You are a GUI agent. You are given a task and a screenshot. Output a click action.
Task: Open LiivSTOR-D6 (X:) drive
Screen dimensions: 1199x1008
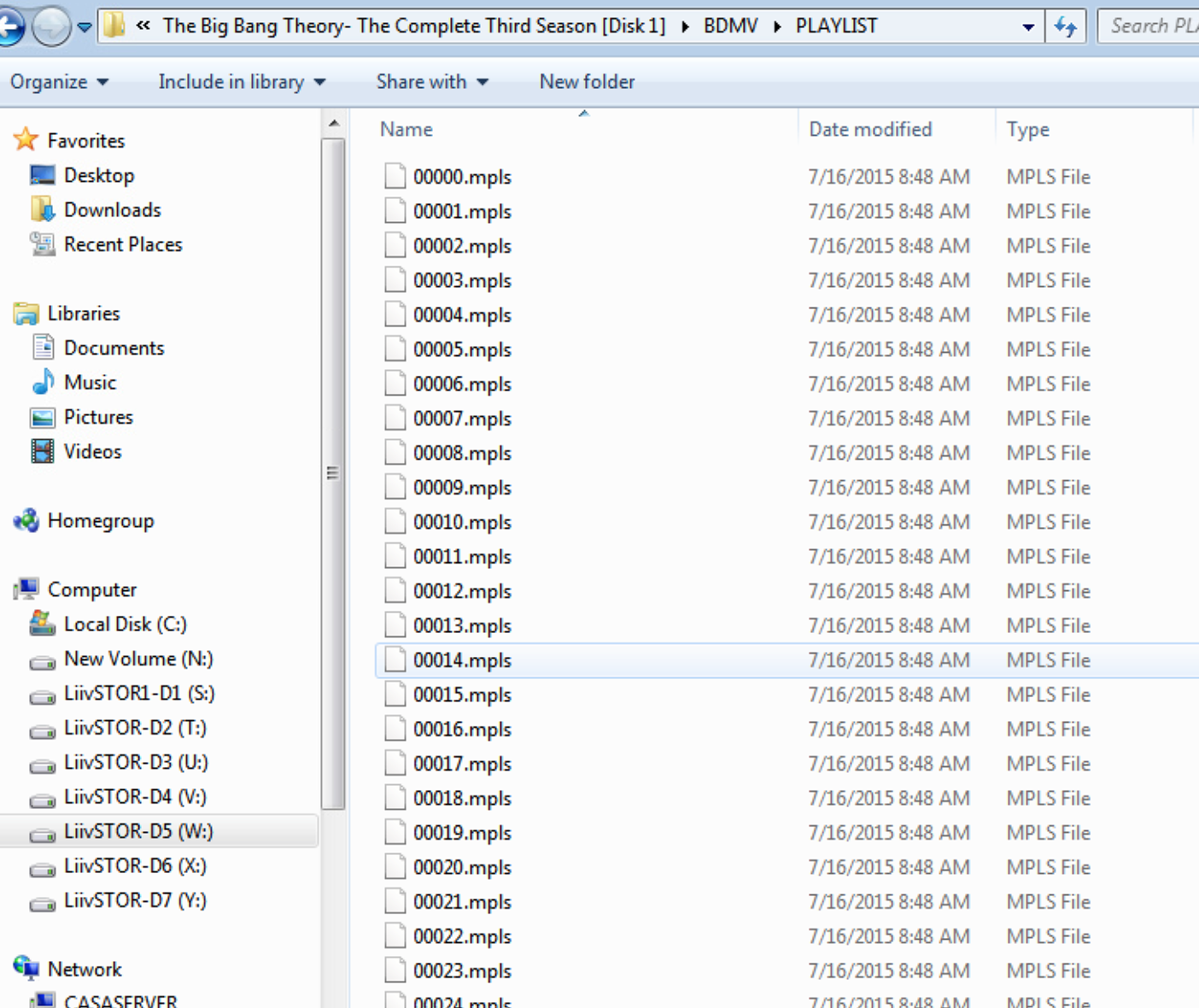coord(135,865)
